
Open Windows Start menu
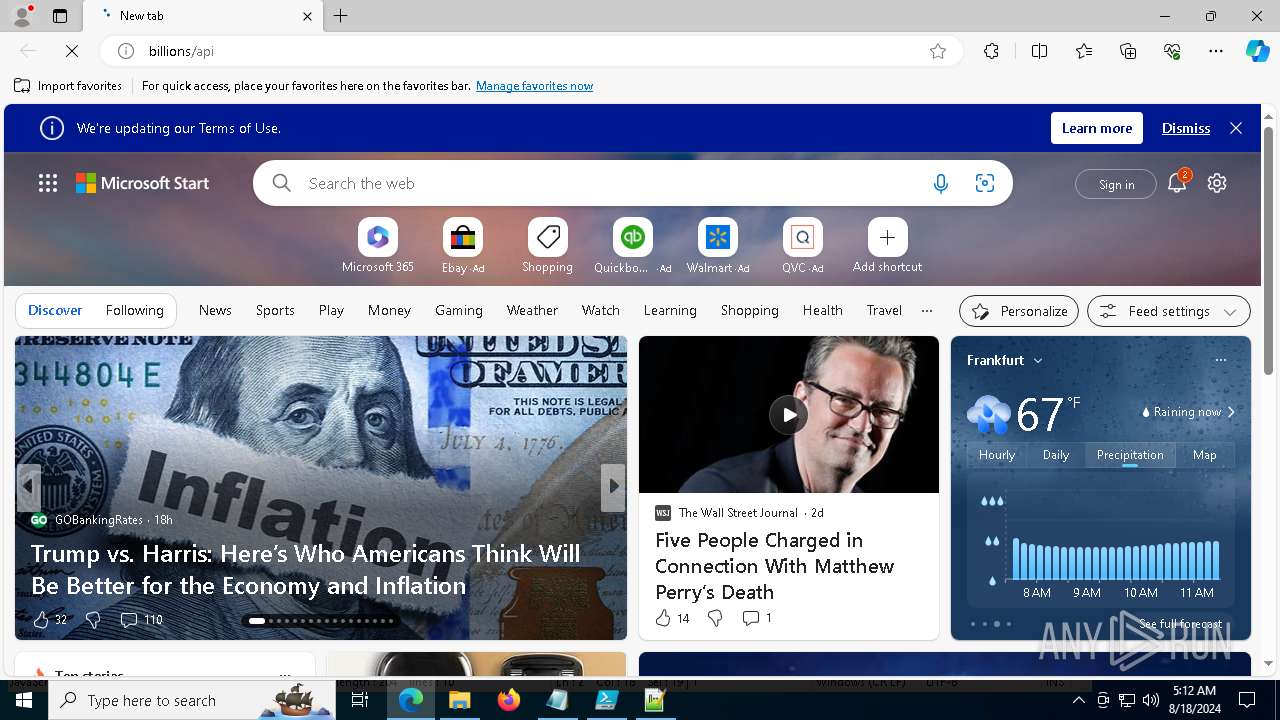point(24,700)
